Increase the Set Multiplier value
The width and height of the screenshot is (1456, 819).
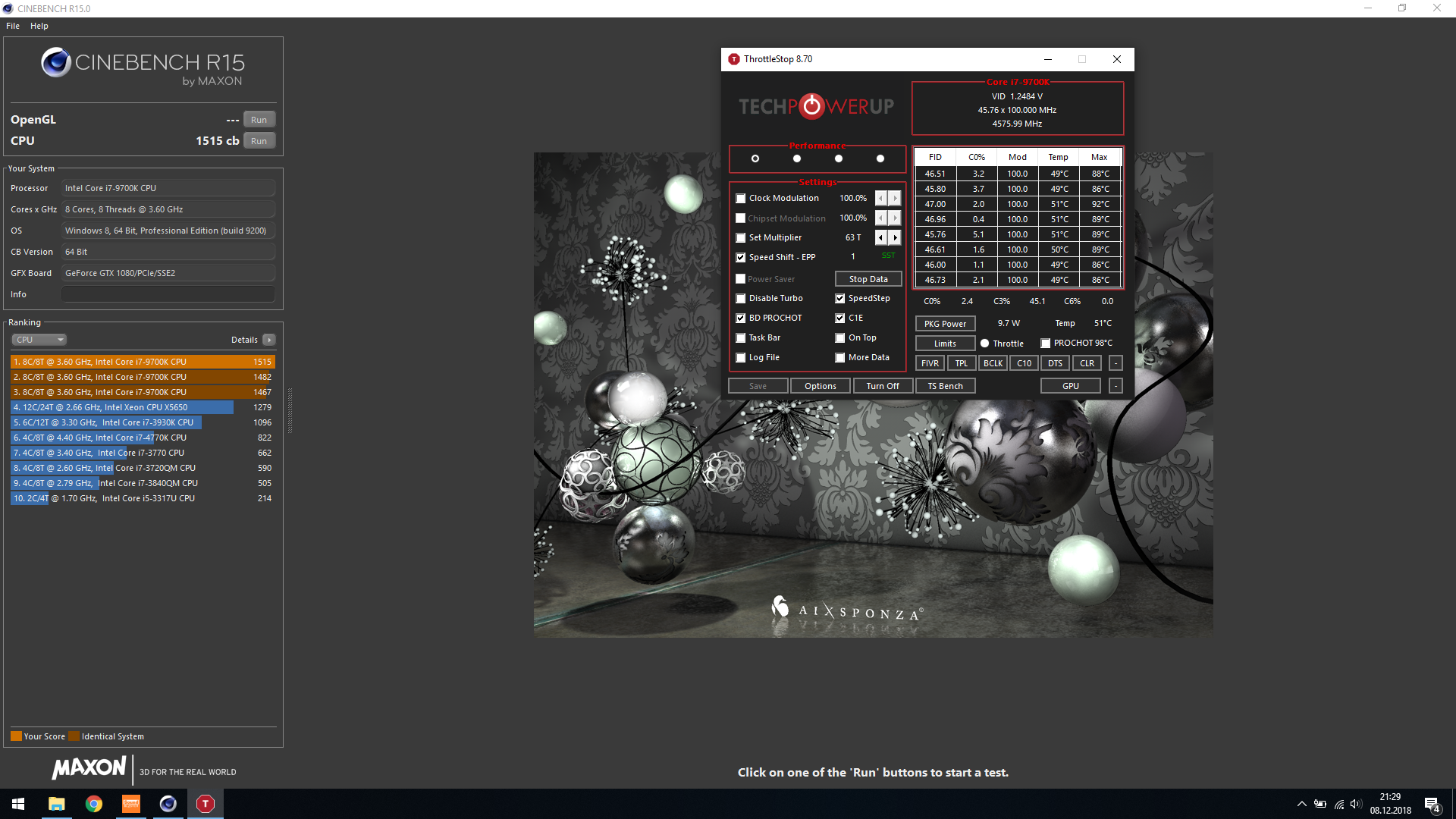click(895, 237)
